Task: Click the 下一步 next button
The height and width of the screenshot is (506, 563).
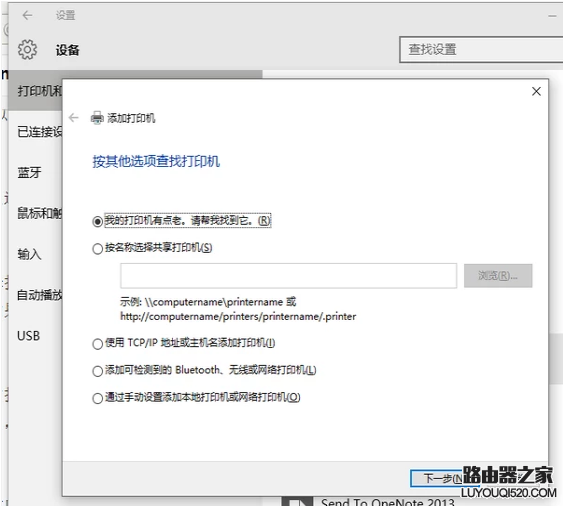Action: pyautogui.click(x=445, y=479)
